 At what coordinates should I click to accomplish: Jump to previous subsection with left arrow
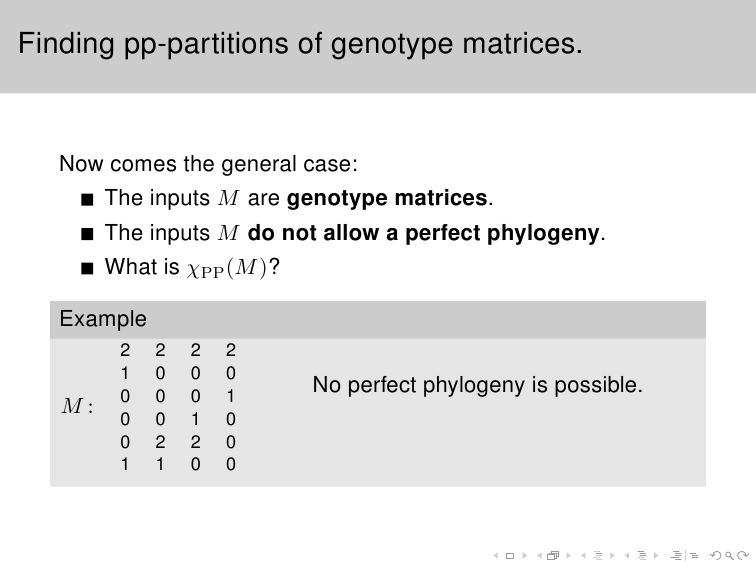click(x=583, y=555)
